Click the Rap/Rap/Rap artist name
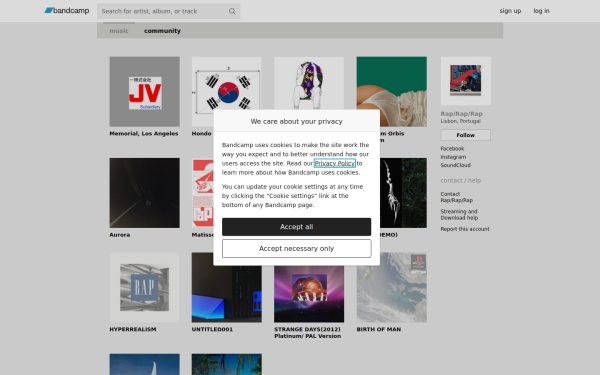The image size is (600, 375). click(461, 114)
